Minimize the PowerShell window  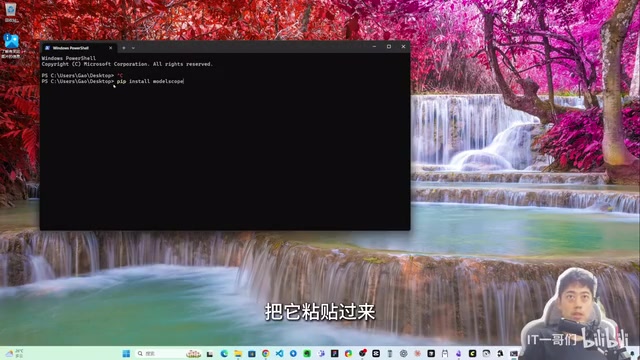click(374, 47)
